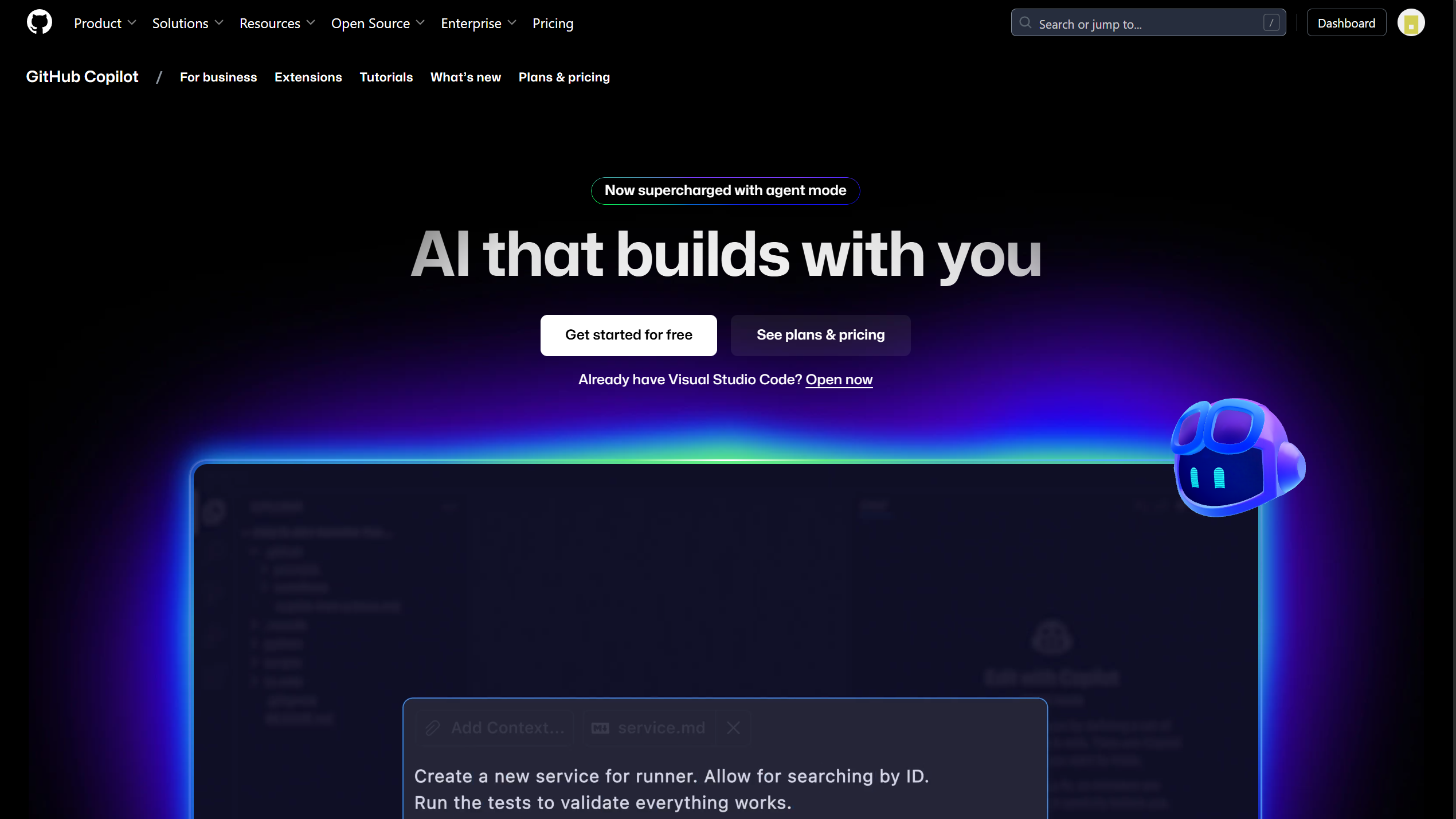Open the Tutorials tab
This screenshot has height=819, width=1456.
[x=386, y=77]
